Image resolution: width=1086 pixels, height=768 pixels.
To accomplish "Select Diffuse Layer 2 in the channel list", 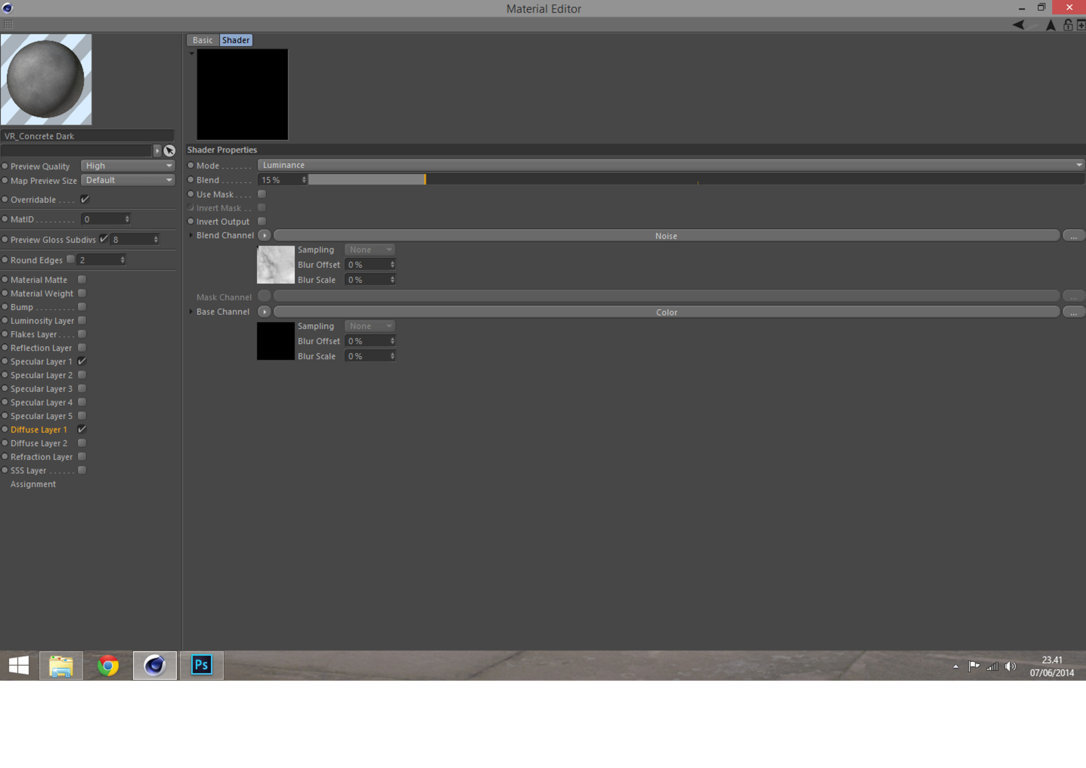I will pyautogui.click(x=39, y=443).
